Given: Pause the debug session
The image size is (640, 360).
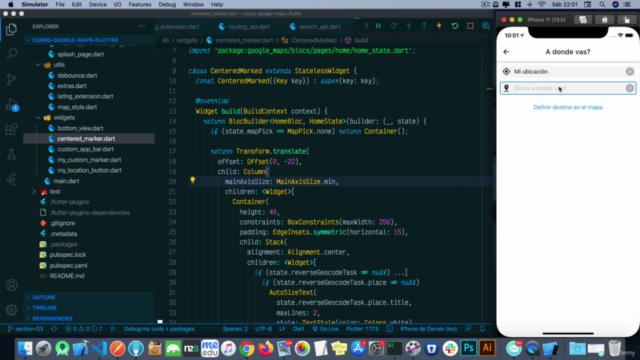Looking at the screenshot, I should point(378,26).
